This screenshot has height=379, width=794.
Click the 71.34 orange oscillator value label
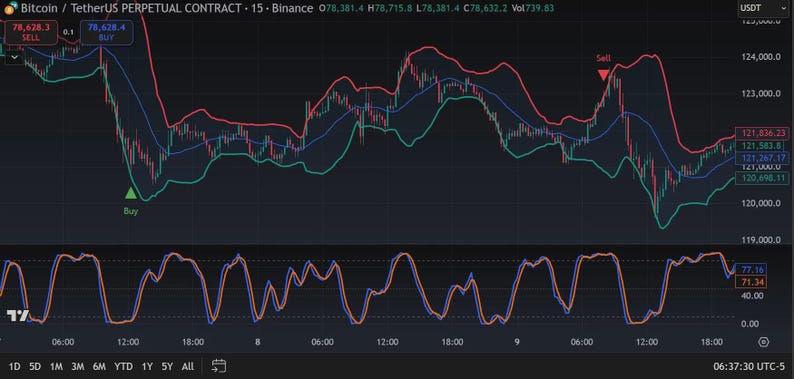tap(750, 282)
